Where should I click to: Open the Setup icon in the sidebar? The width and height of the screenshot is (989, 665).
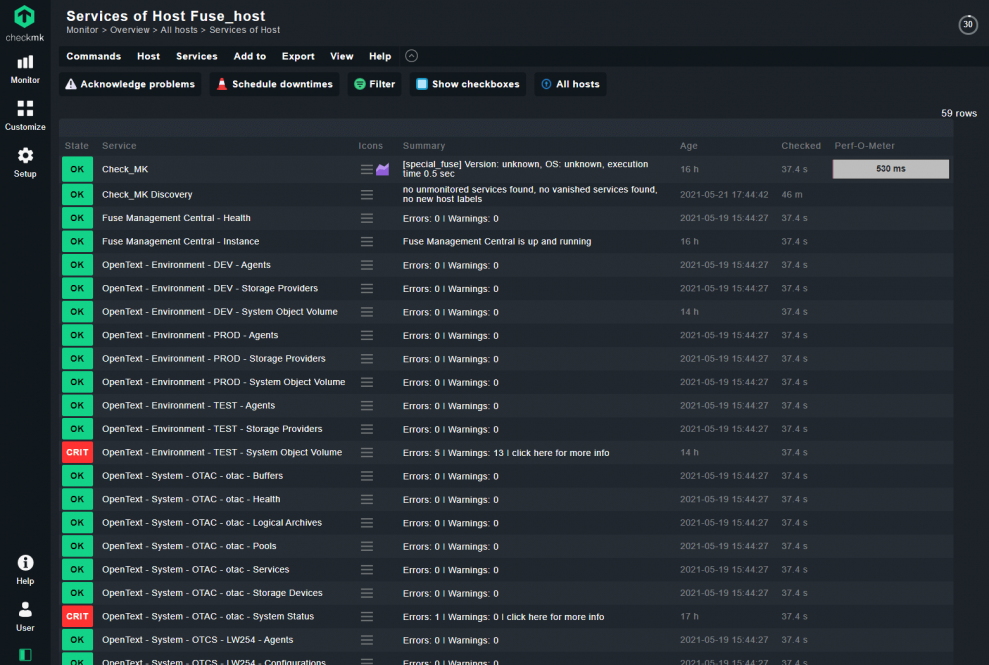[x=24, y=157]
